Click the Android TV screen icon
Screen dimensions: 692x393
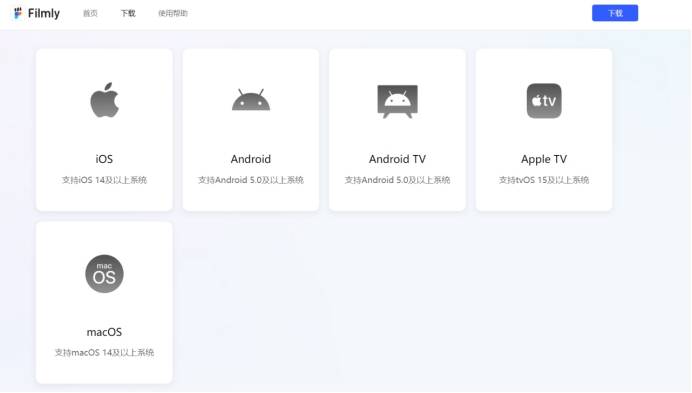[397, 101]
